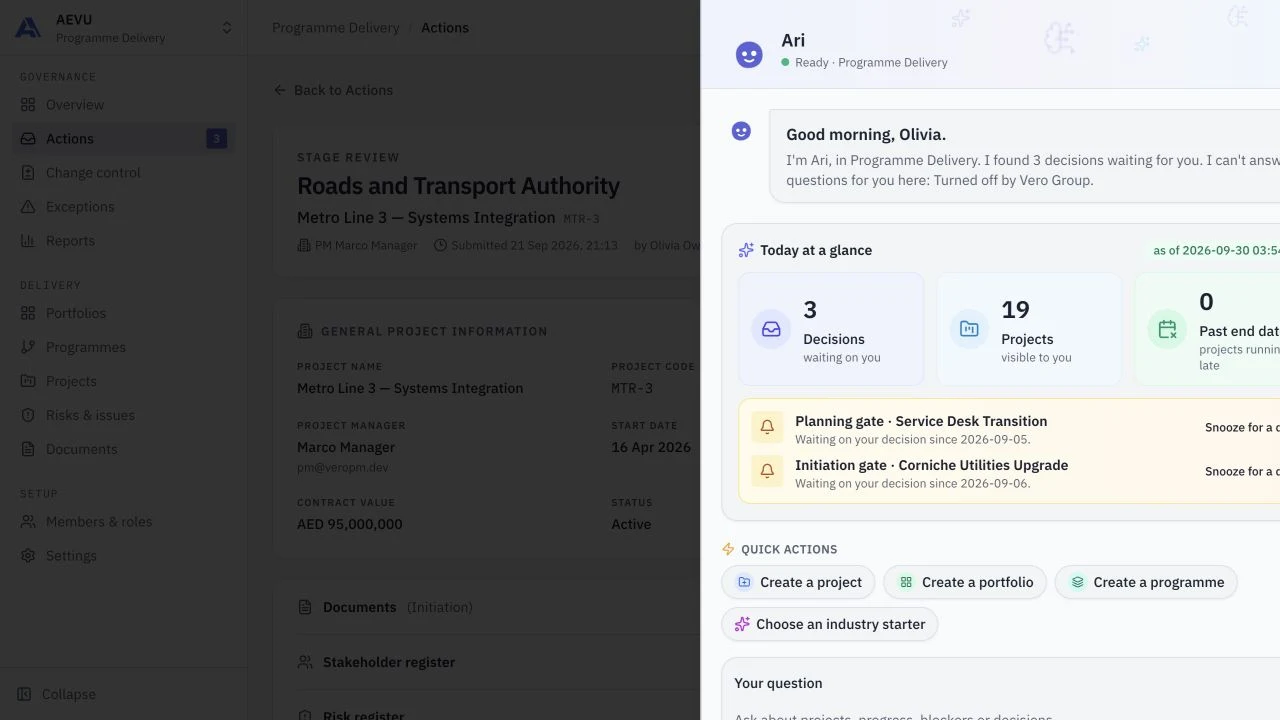Go to Change control in sidebar
1280x720 pixels.
[124, 173]
